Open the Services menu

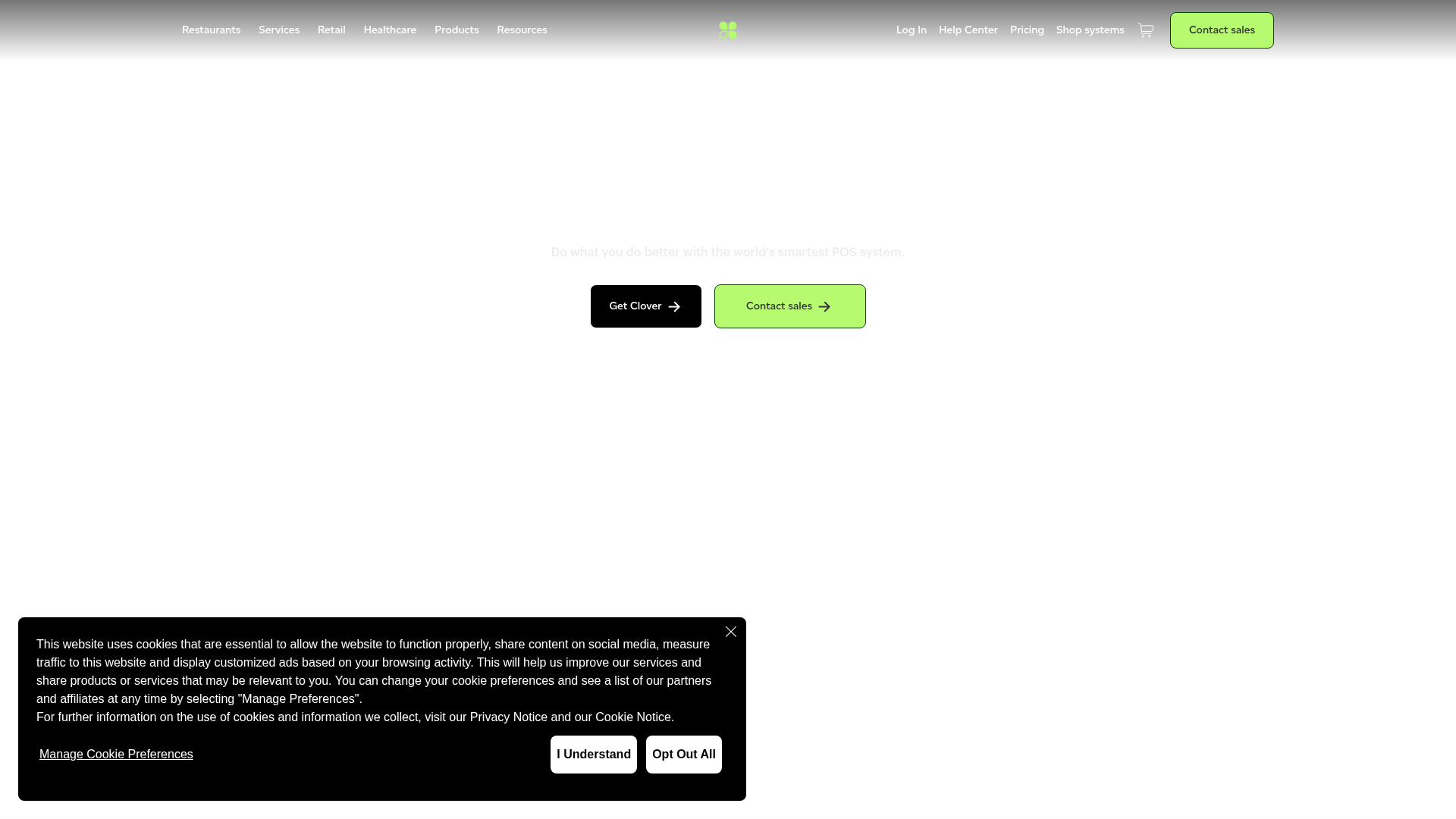pyautogui.click(x=279, y=30)
